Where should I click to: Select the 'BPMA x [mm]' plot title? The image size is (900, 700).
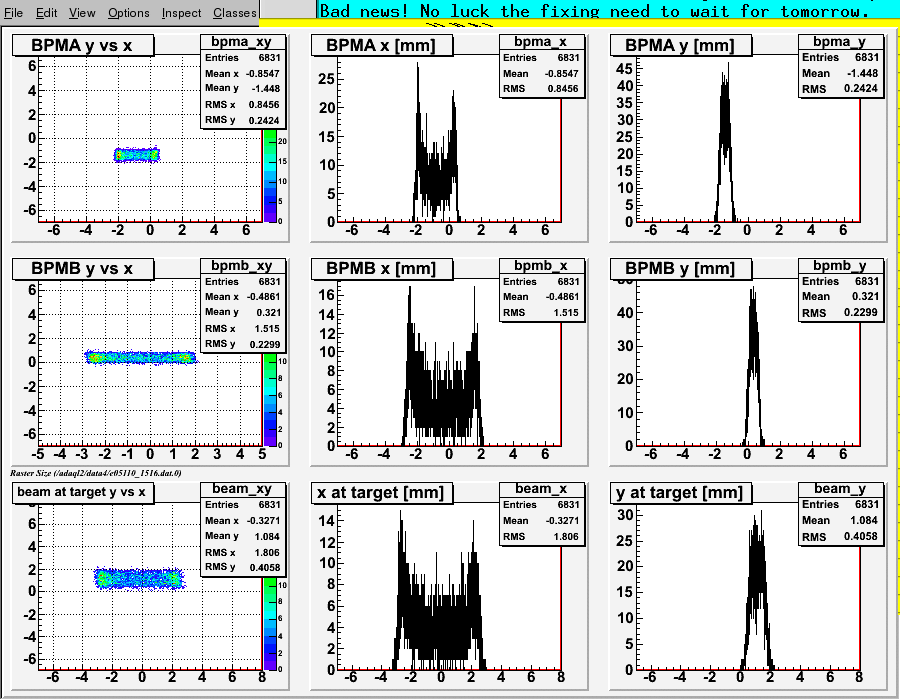[x=382, y=45]
